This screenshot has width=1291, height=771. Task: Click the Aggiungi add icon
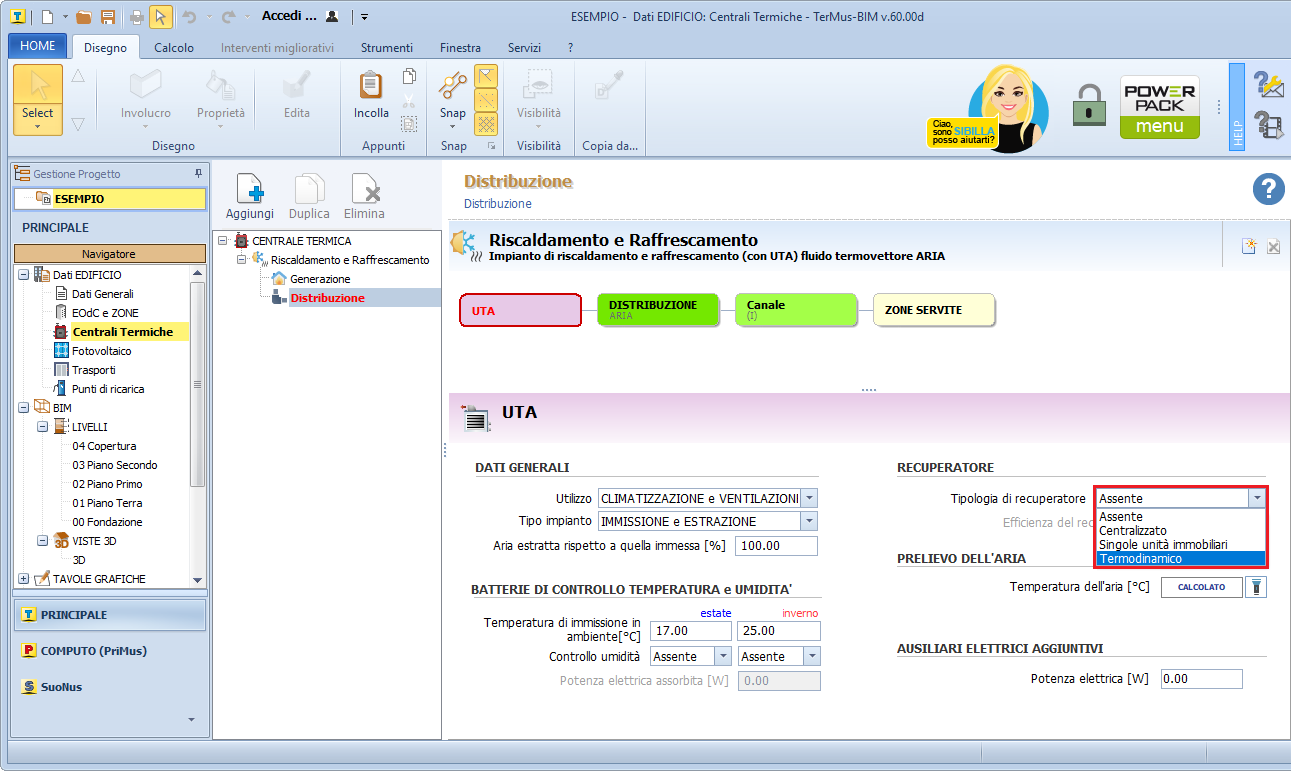pos(249,189)
